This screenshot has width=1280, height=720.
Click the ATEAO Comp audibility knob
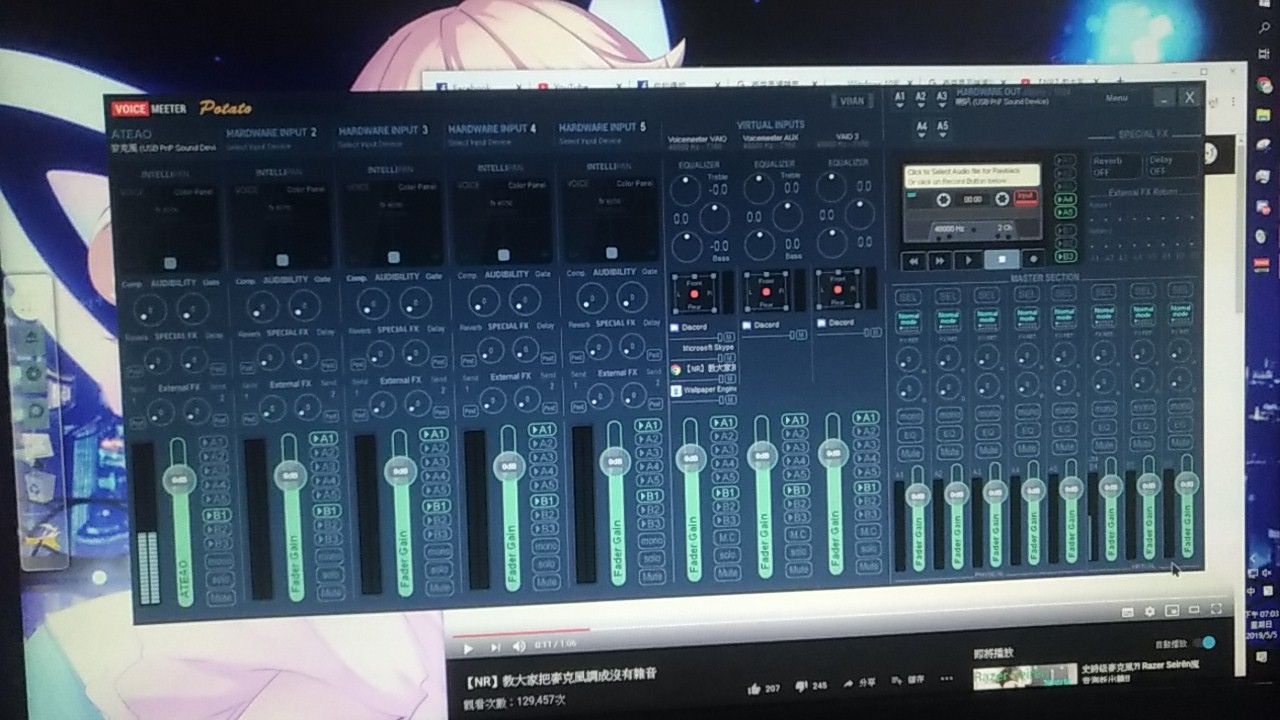coord(150,309)
